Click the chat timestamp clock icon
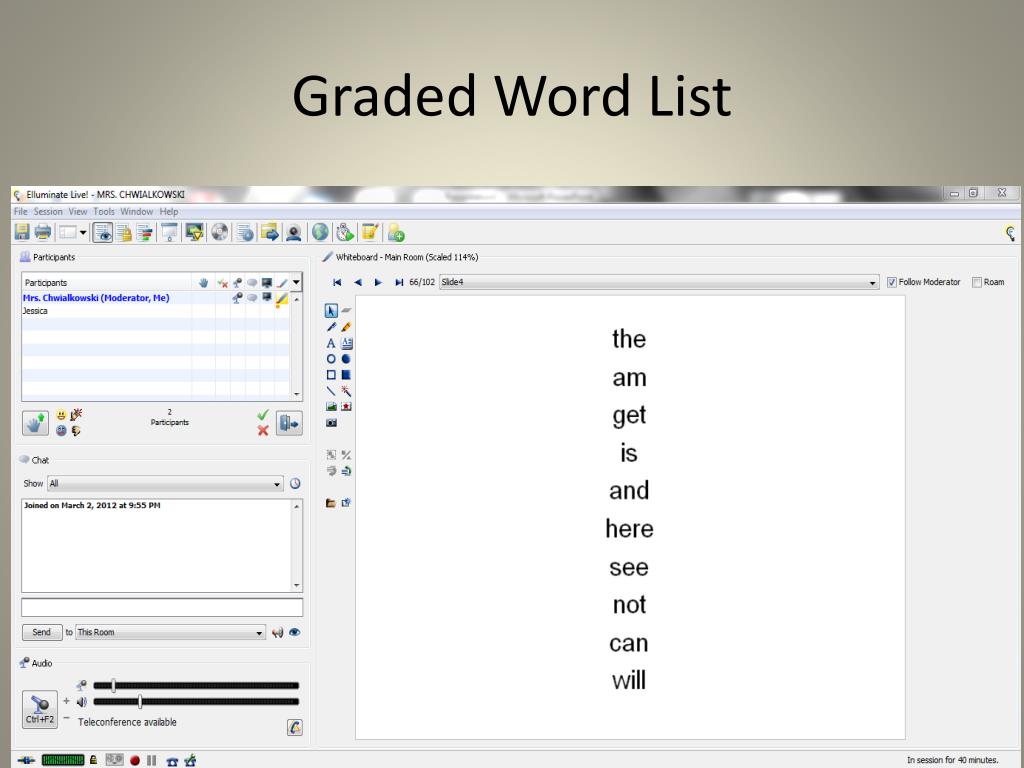Viewport: 1024px width, 768px height. coord(295,484)
